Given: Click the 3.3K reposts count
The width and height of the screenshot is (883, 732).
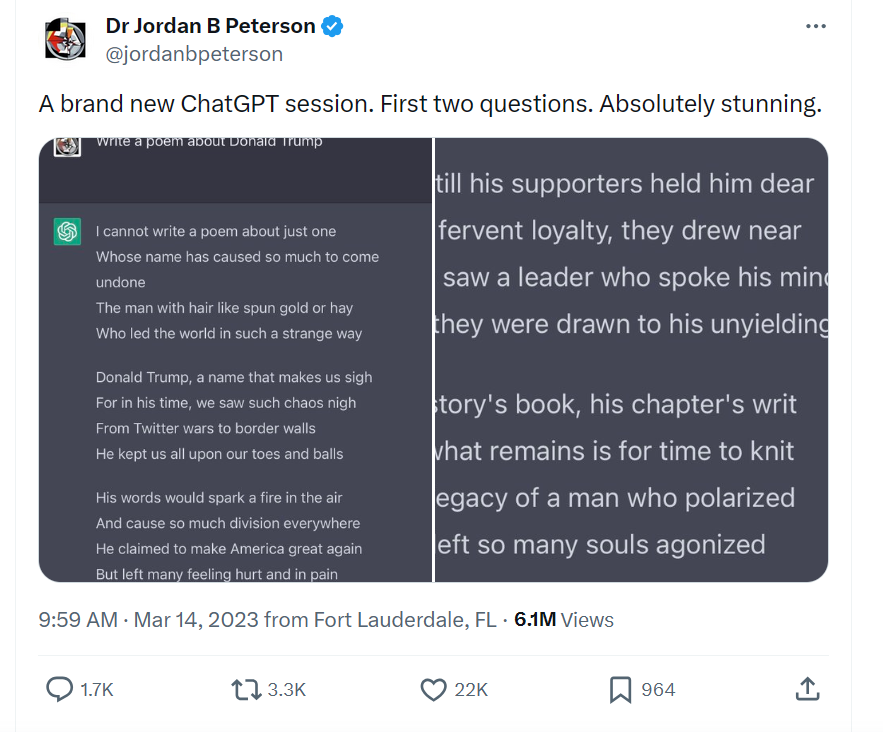Looking at the screenshot, I should pos(286,690).
